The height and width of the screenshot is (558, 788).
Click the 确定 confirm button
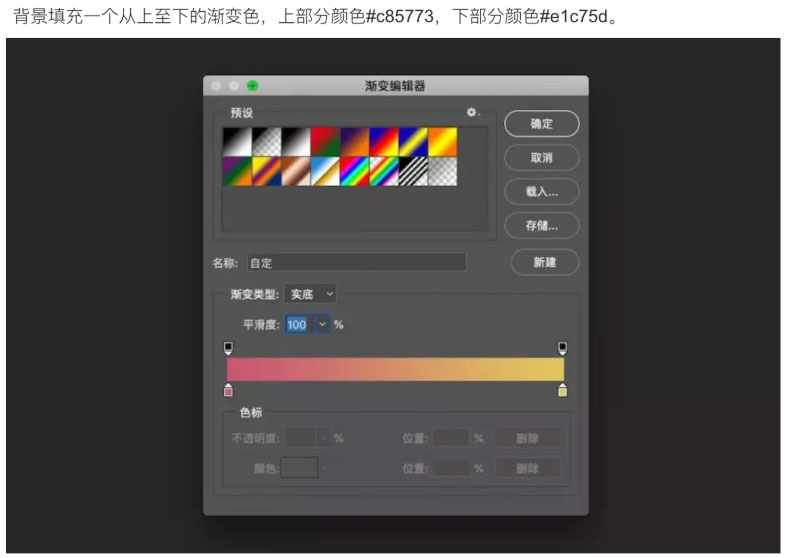(542, 124)
